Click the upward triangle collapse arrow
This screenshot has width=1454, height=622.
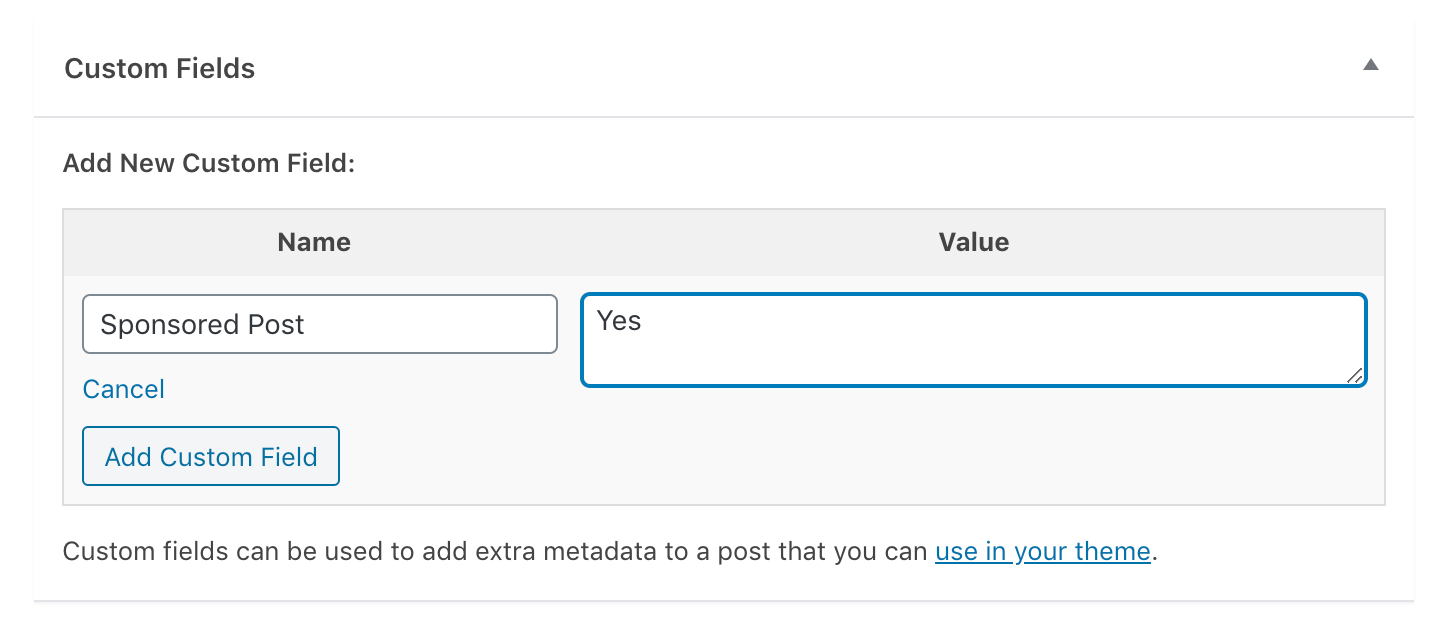click(x=1370, y=64)
